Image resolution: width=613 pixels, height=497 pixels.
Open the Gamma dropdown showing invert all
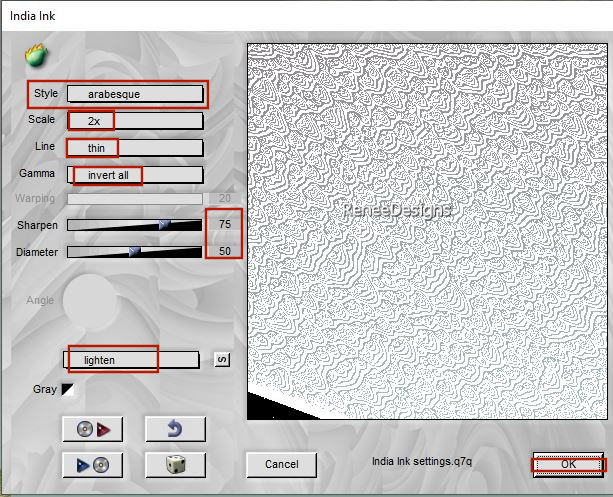pyautogui.click(x=135, y=175)
